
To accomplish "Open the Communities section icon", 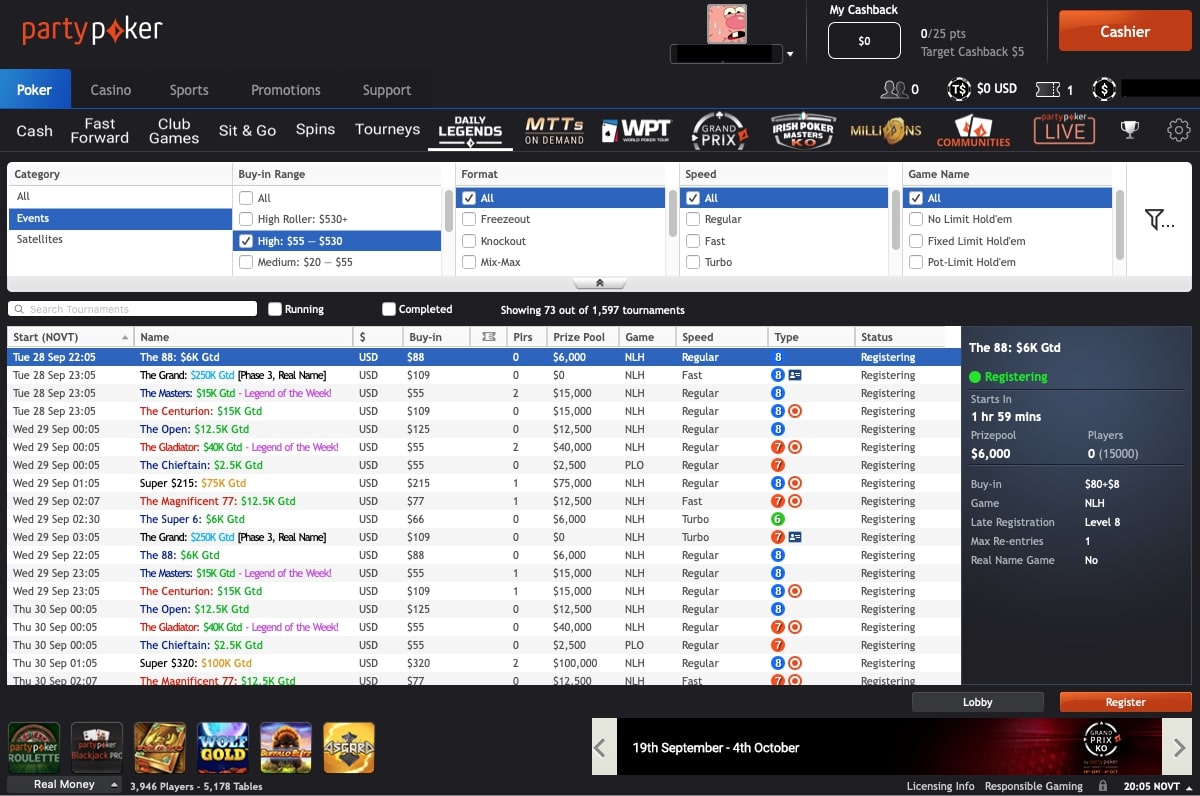I will (x=973, y=130).
